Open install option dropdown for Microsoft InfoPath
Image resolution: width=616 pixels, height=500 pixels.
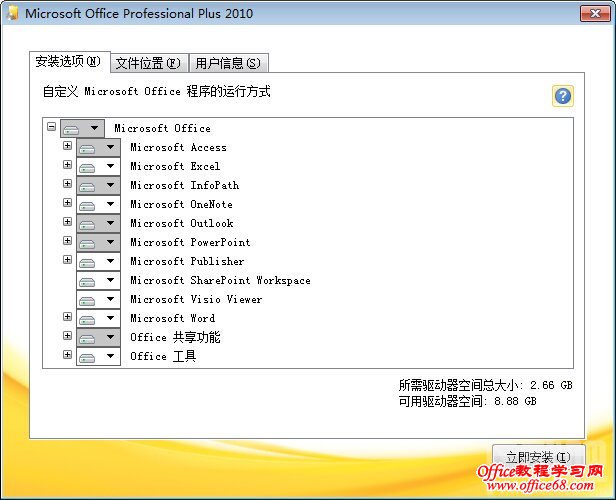[98, 185]
